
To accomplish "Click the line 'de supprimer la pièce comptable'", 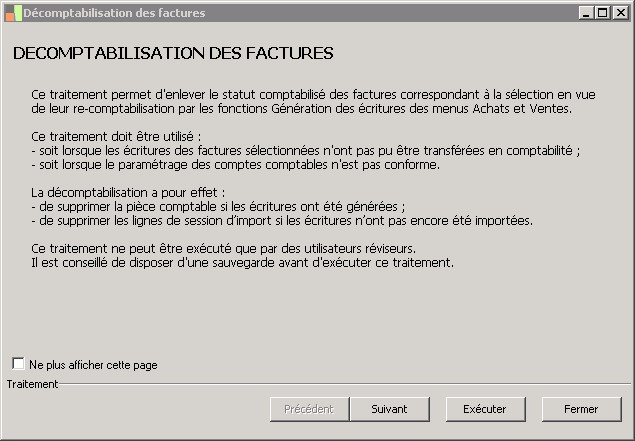I will coord(218,206).
